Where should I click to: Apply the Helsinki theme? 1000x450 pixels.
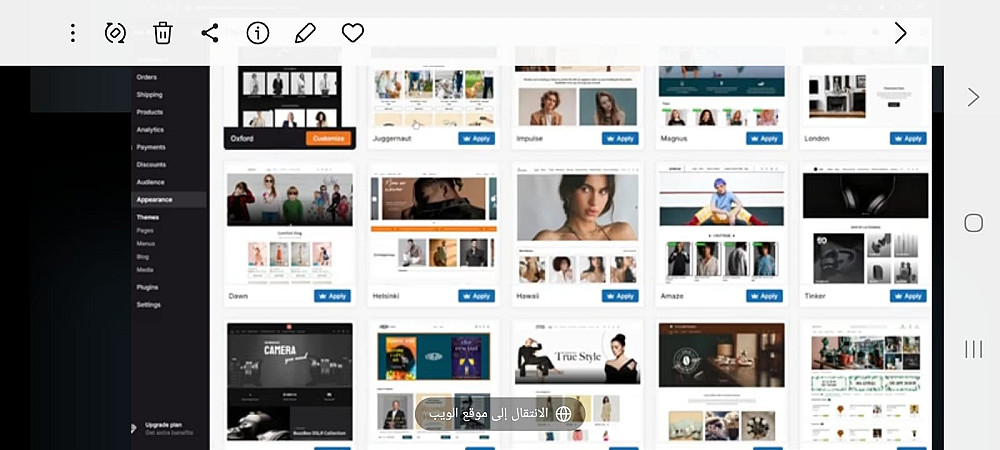coord(476,296)
